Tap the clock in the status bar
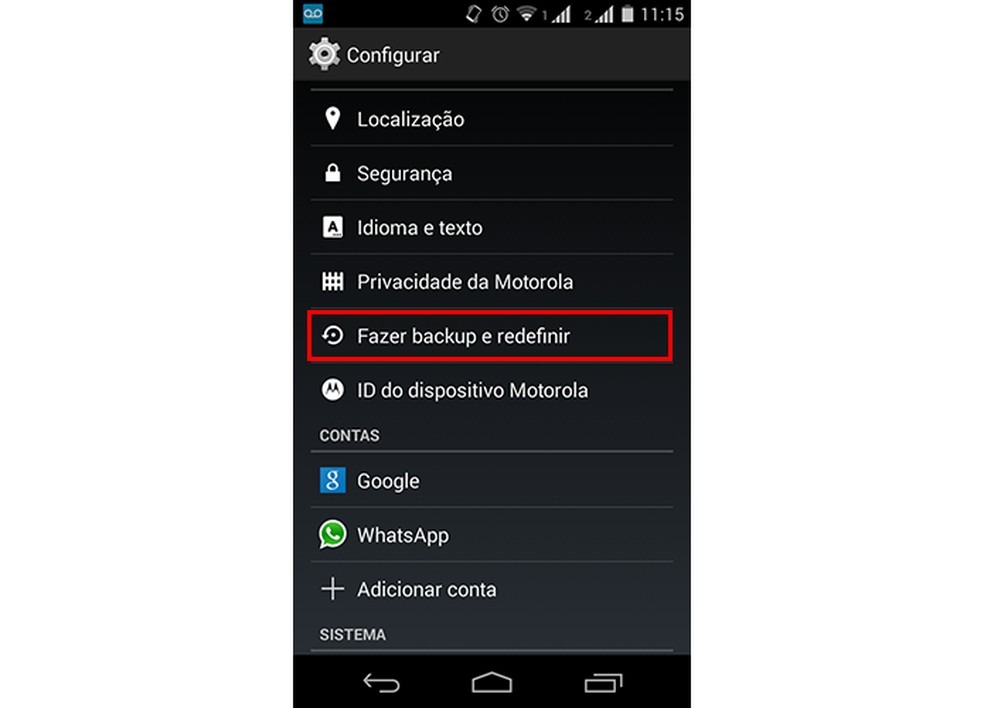This screenshot has width=984, height=708. (662, 14)
